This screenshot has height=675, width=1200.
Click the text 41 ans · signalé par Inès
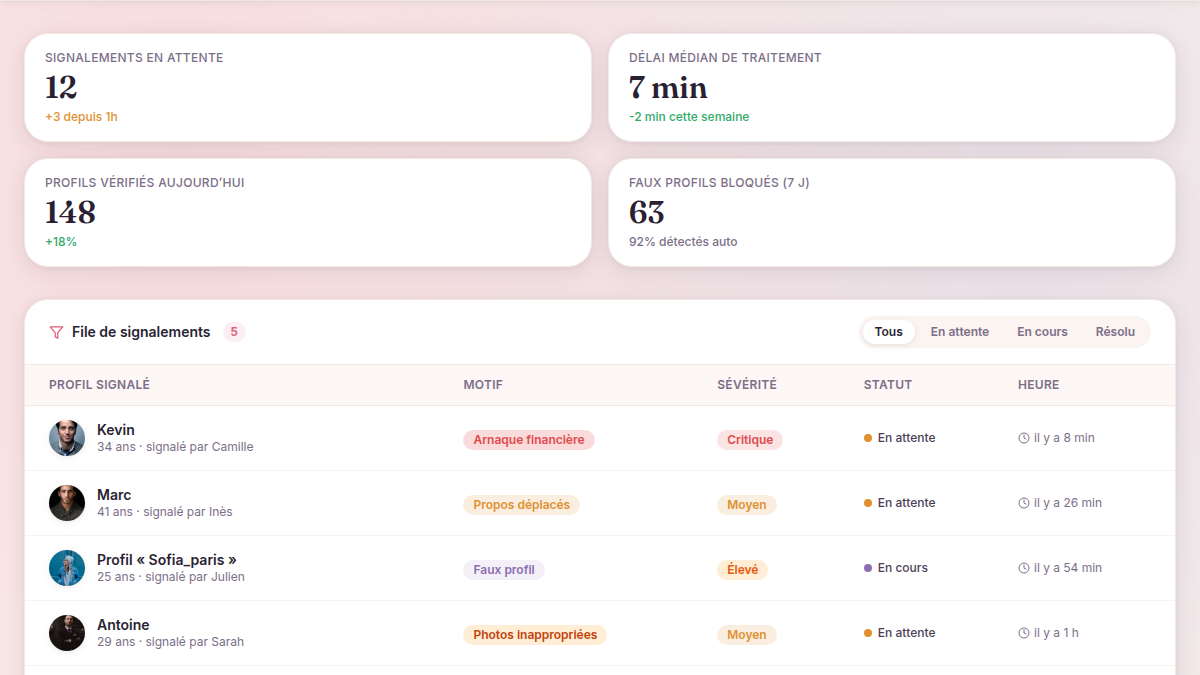tap(165, 512)
